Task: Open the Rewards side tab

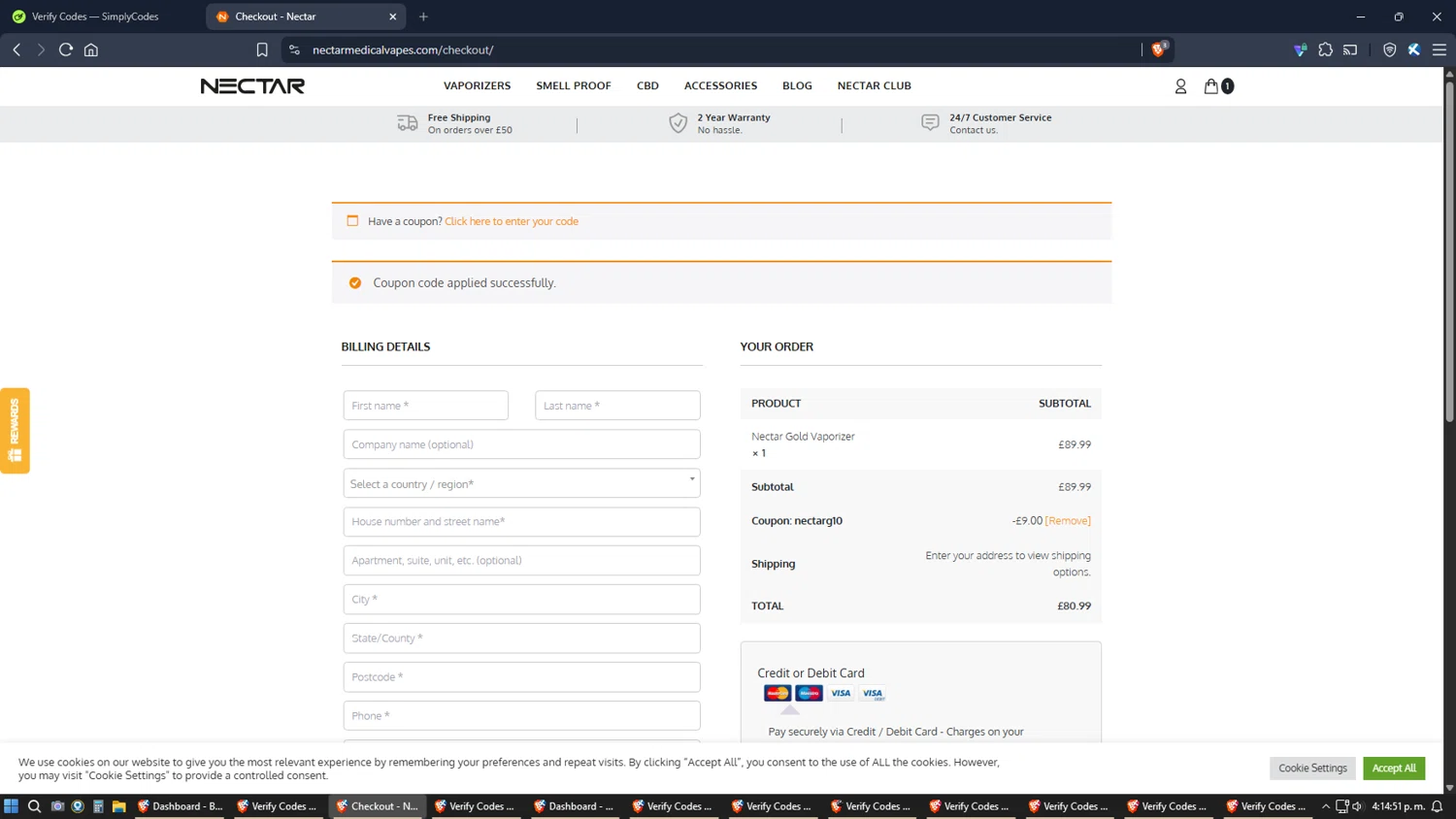Action: [15, 431]
